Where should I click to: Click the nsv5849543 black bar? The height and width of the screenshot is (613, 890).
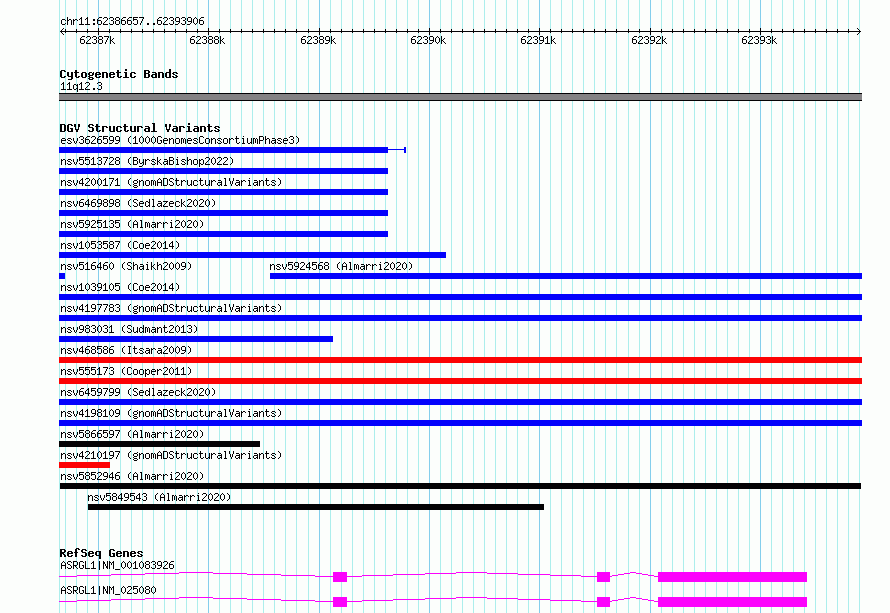pyautogui.click(x=316, y=507)
